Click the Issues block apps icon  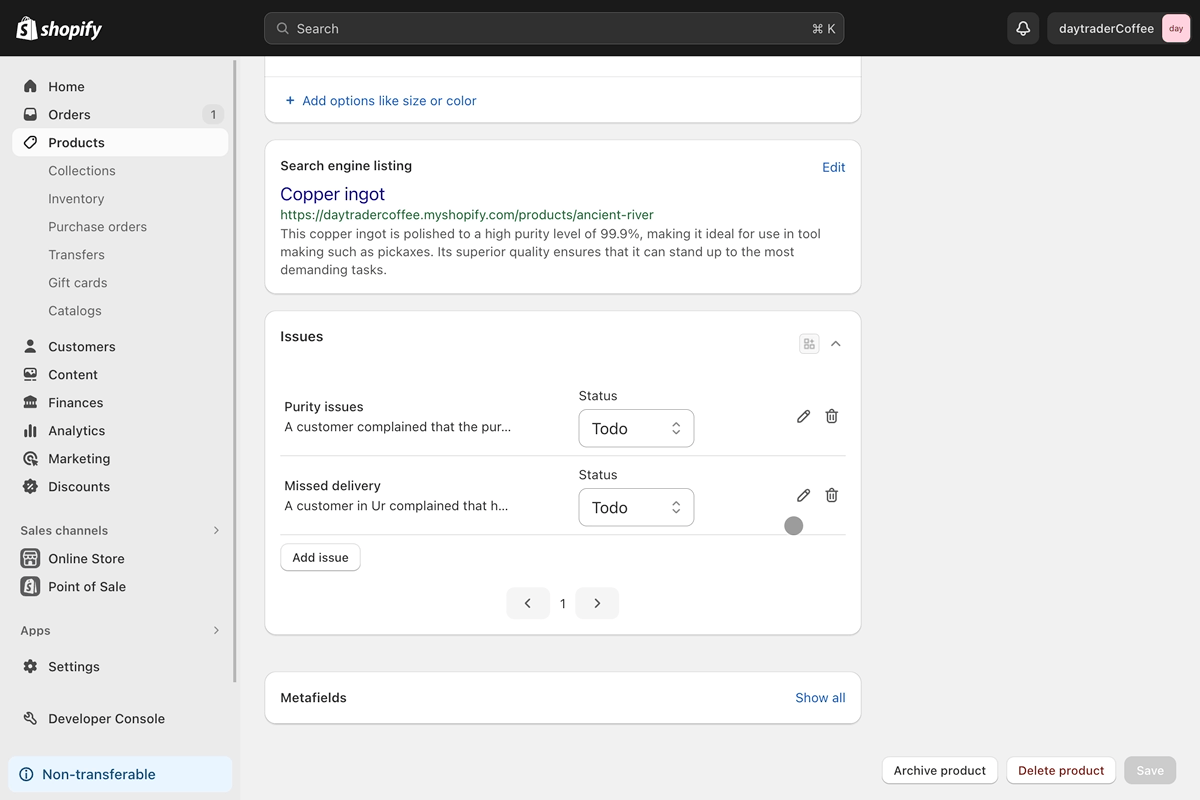(809, 344)
